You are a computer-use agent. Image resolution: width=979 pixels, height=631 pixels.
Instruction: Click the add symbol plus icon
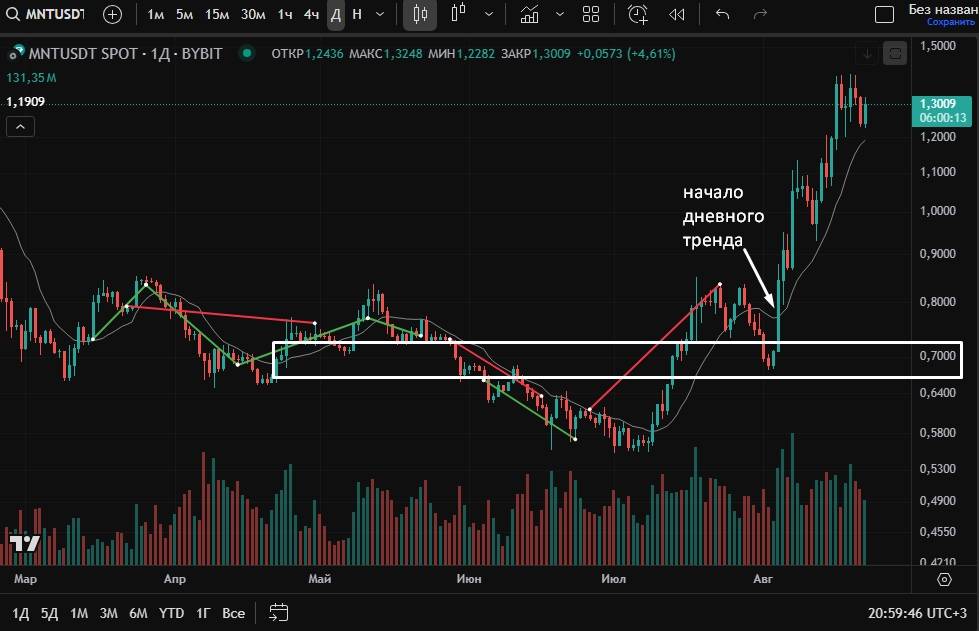(x=112, y=15)
